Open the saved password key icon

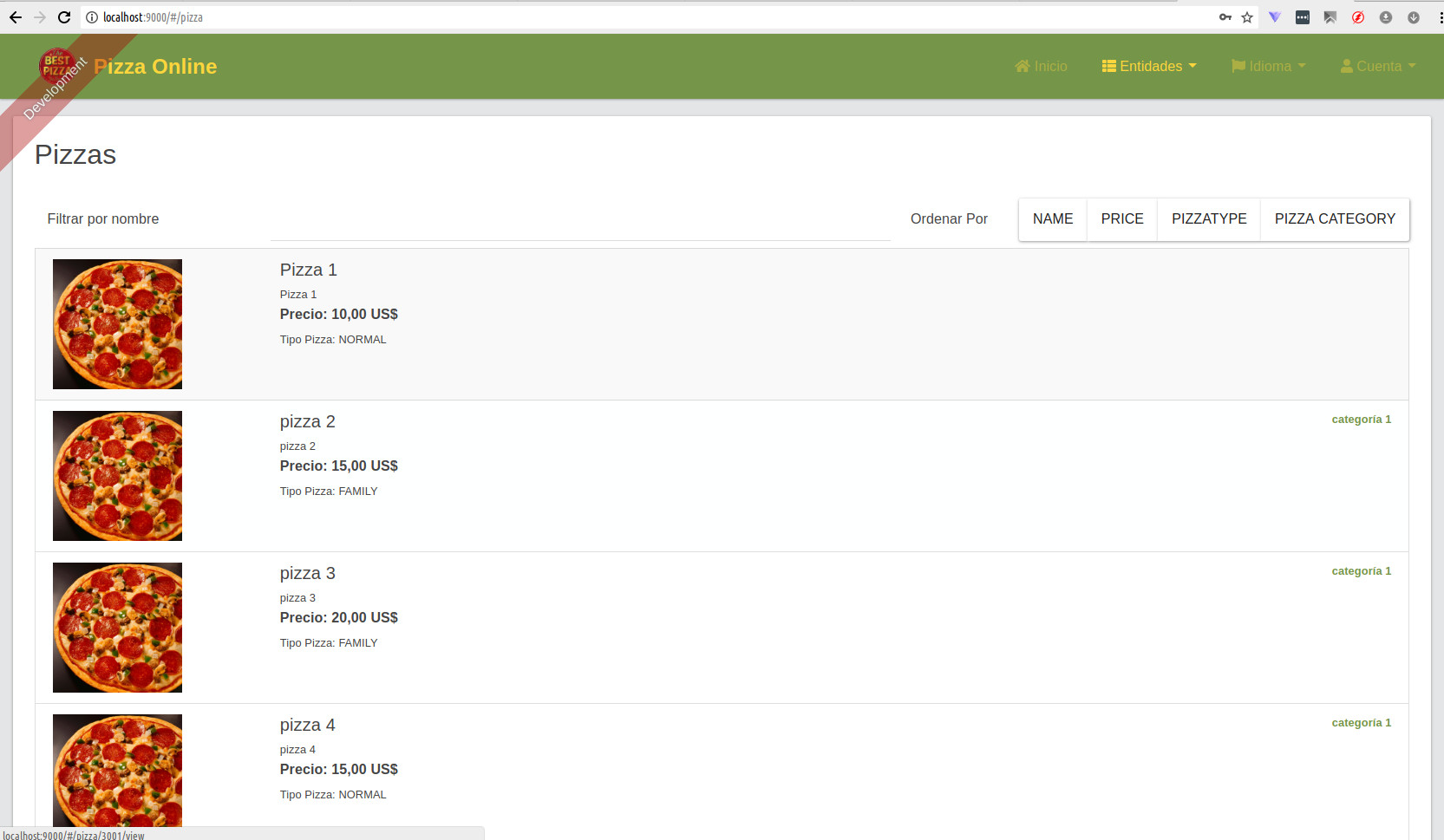1225,17
